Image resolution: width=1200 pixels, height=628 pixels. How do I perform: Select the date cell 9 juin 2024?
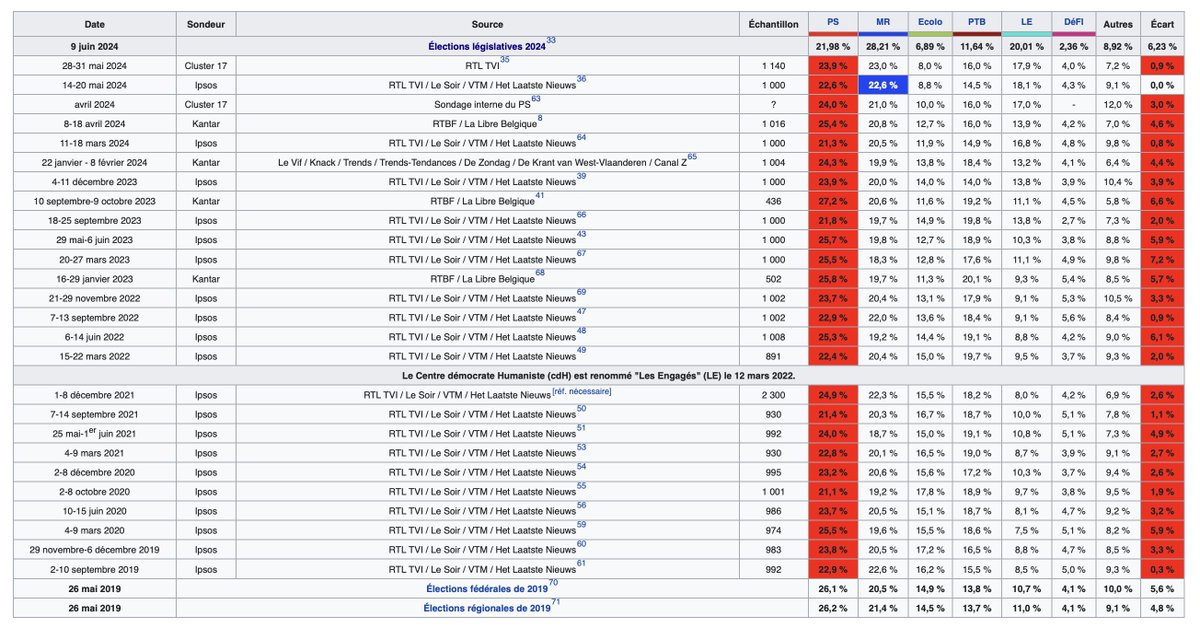tap(95, 46)
